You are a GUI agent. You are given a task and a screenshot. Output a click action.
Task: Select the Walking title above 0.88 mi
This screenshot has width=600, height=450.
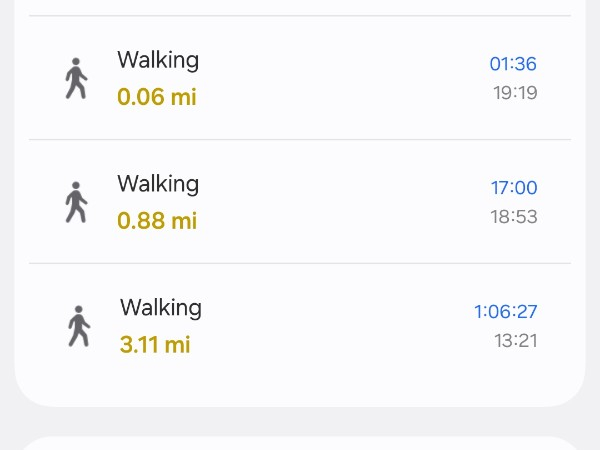(x=158, y=184)
